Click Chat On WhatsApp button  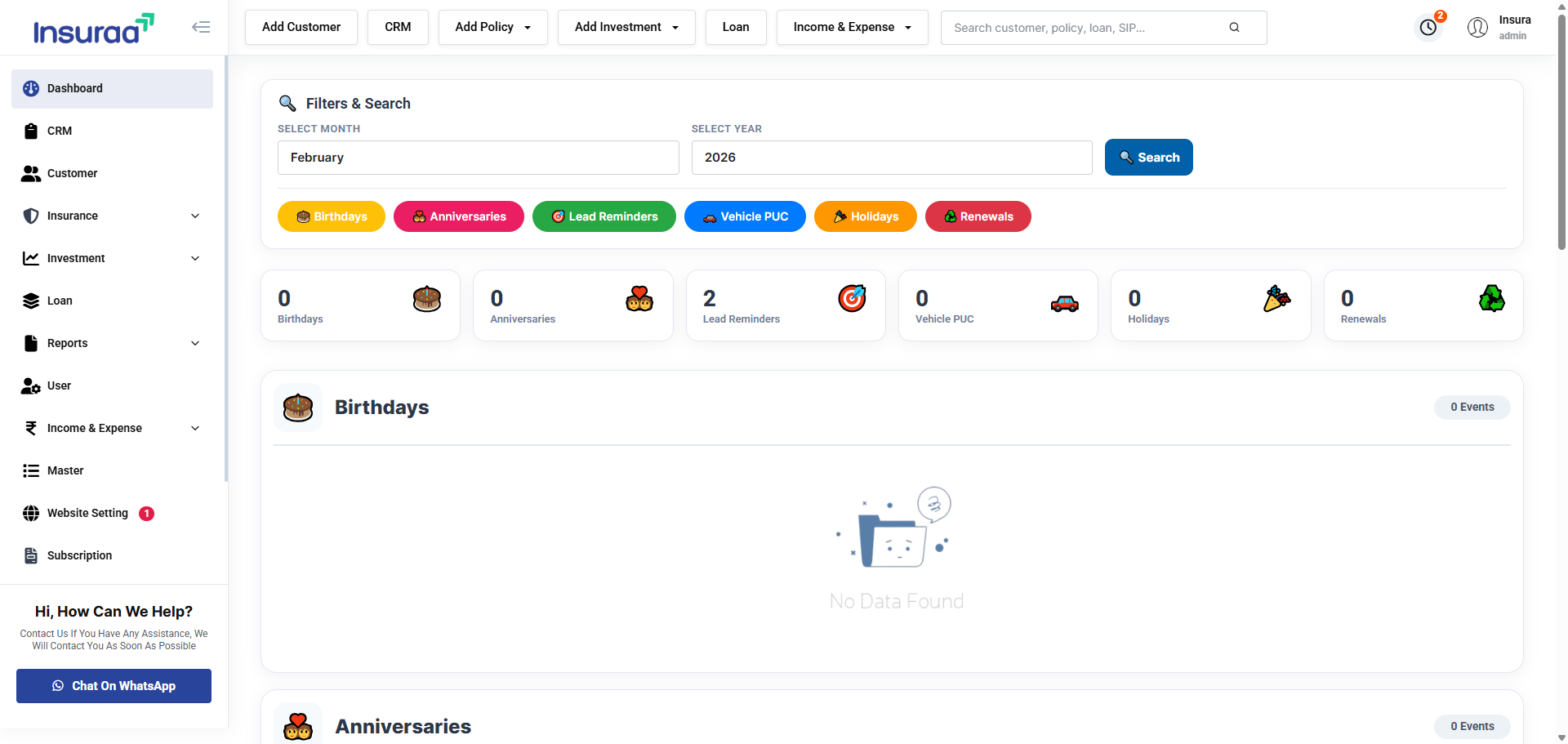click(114, 686)
